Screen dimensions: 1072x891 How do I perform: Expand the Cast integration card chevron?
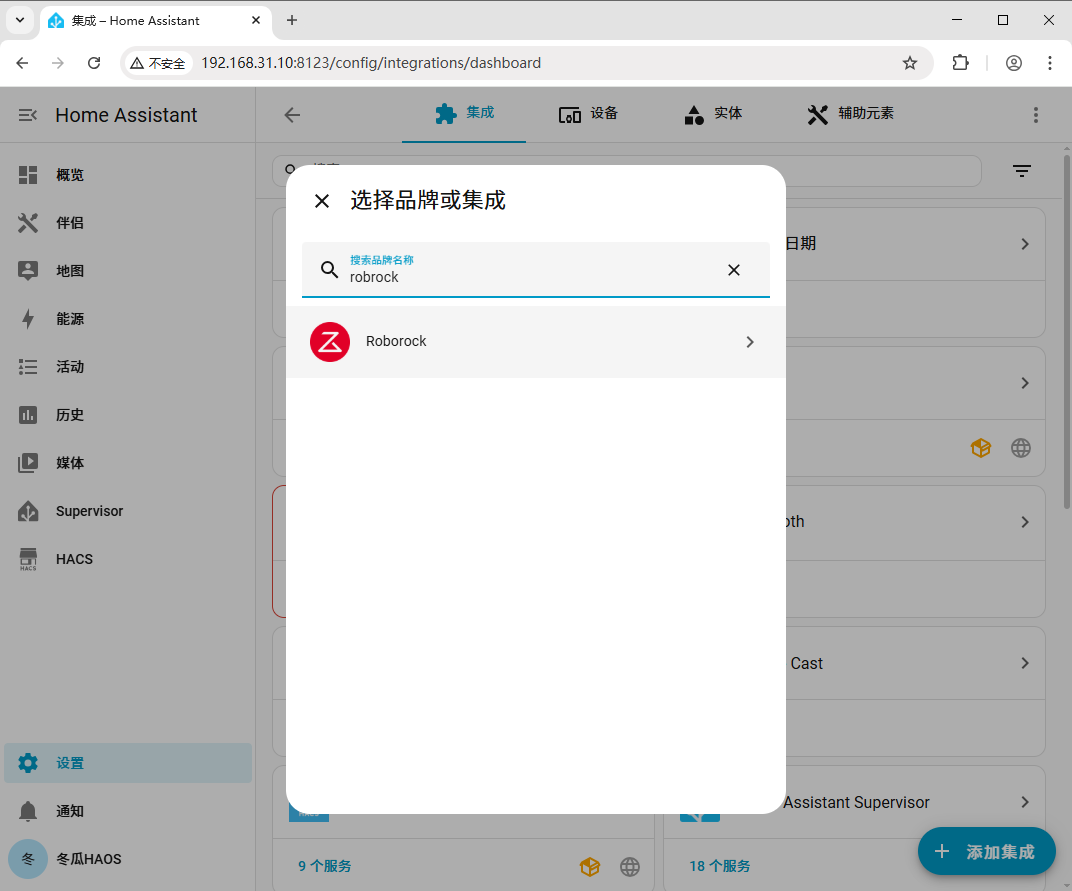click(x=1025, y=663)
